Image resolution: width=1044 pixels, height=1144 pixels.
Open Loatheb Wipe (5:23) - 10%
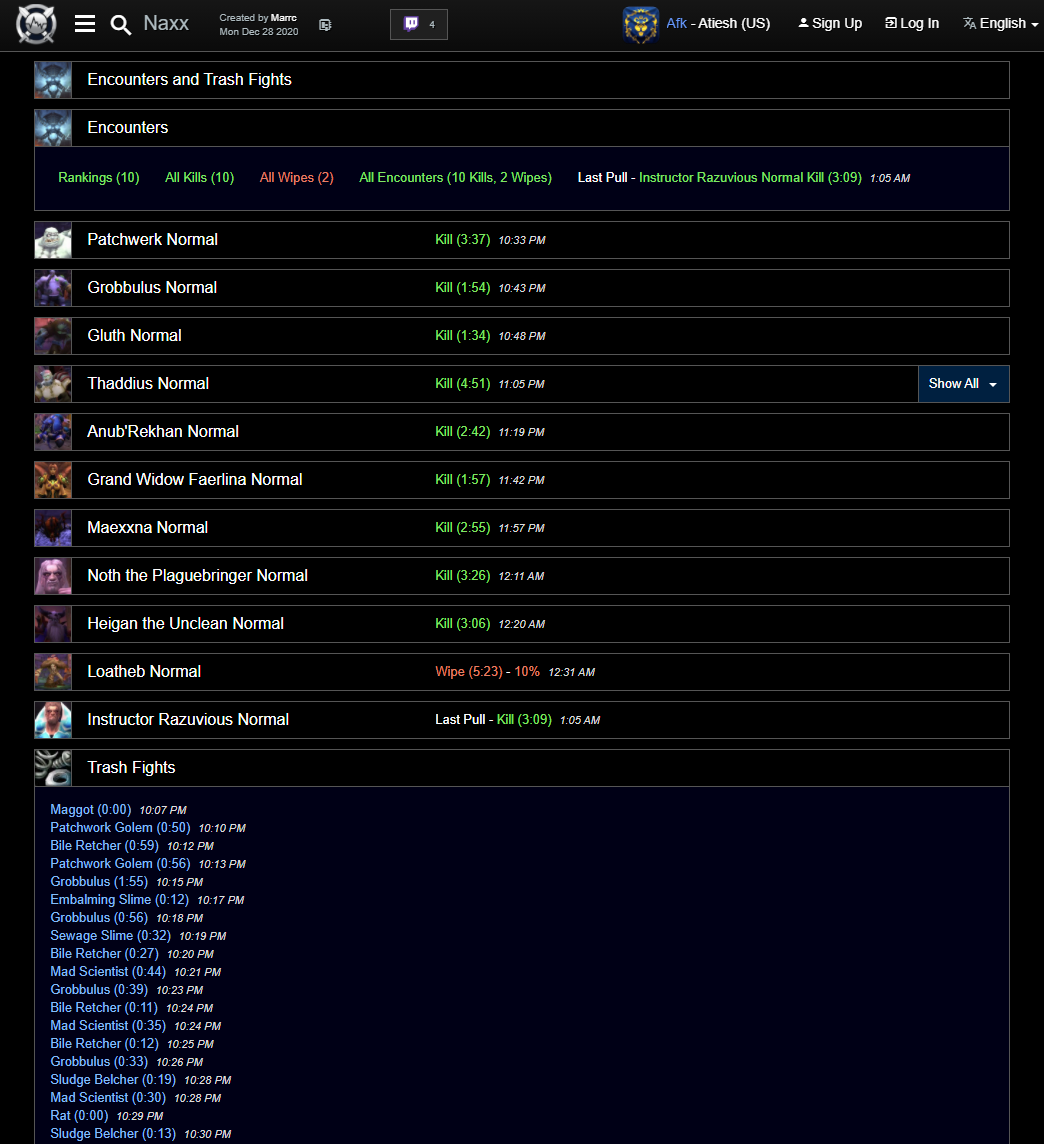[x=487, y=671]
